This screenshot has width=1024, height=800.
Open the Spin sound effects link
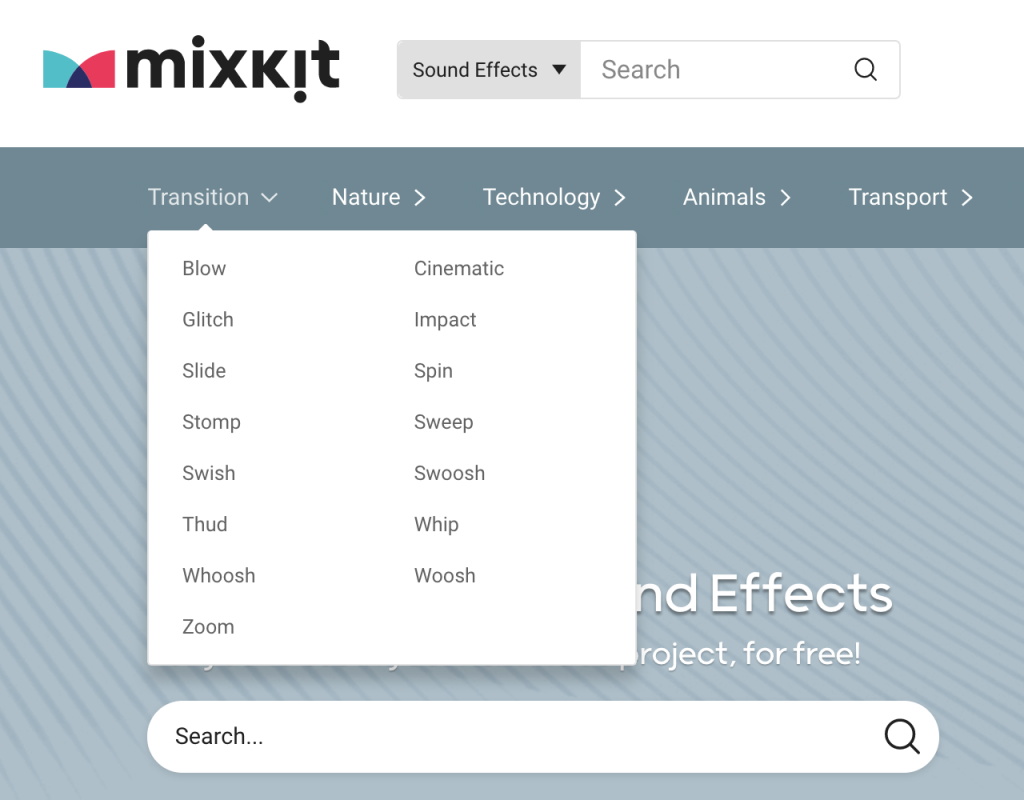(x=433, y=372)
